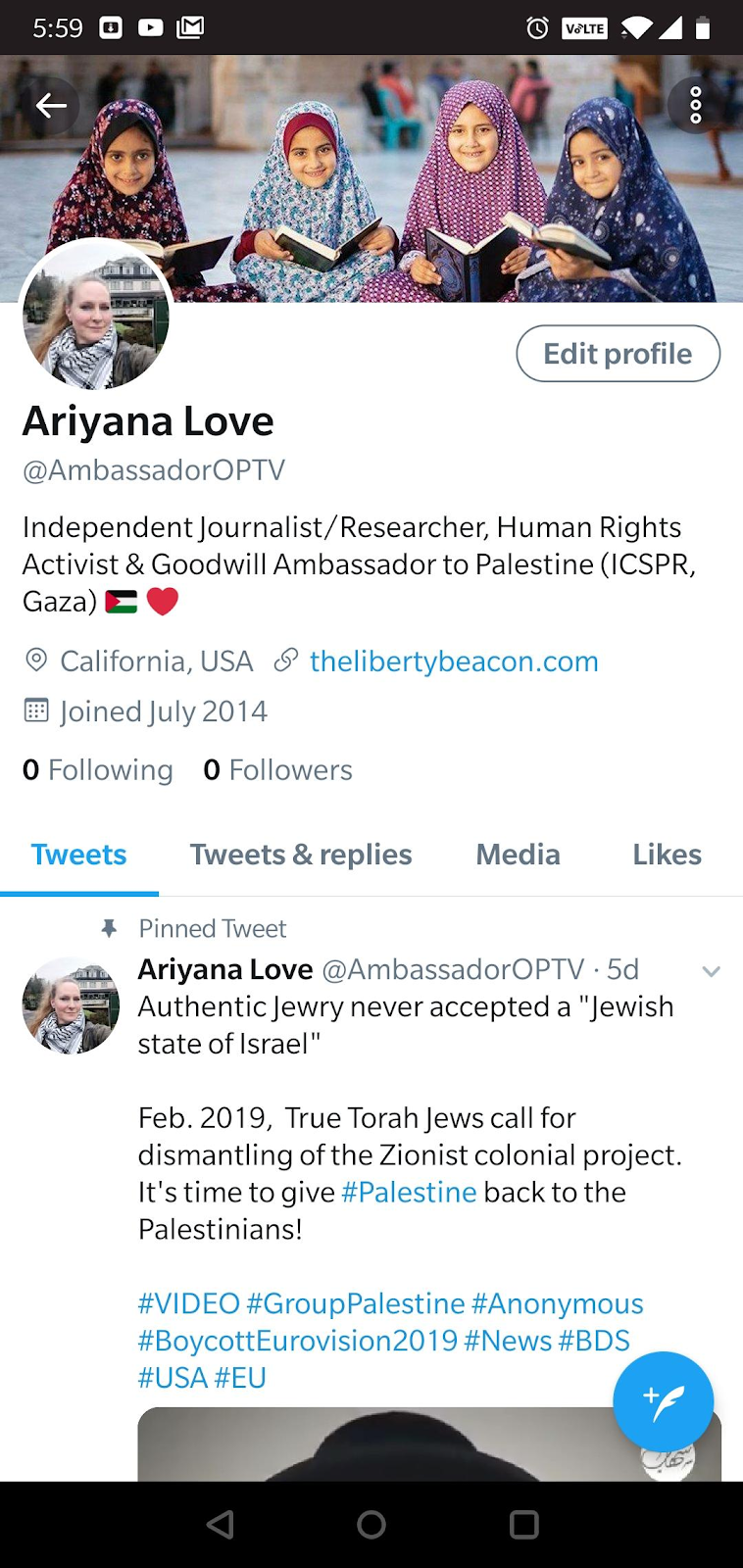Tap the YouTube notification icon in status bar
The width and height of the screenshot is (743, 1568).
tap(150, 27)
